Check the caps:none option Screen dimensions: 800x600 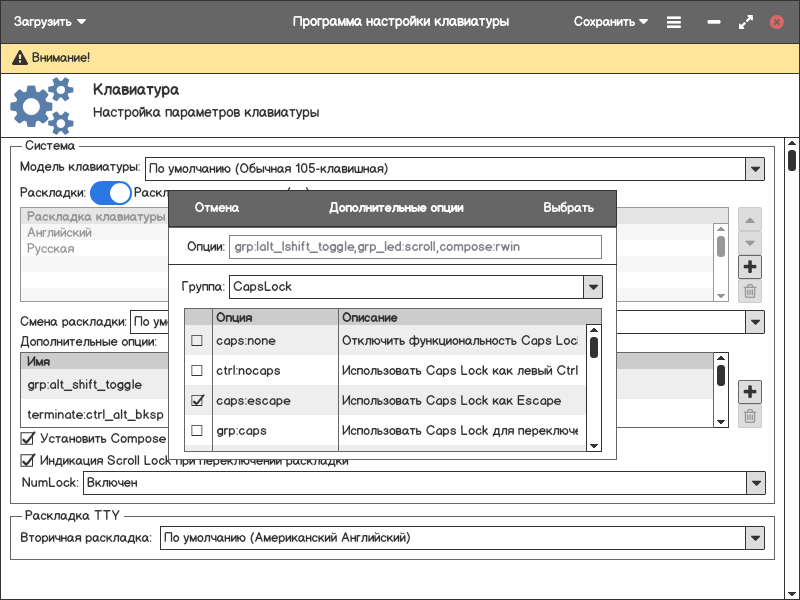197,341
